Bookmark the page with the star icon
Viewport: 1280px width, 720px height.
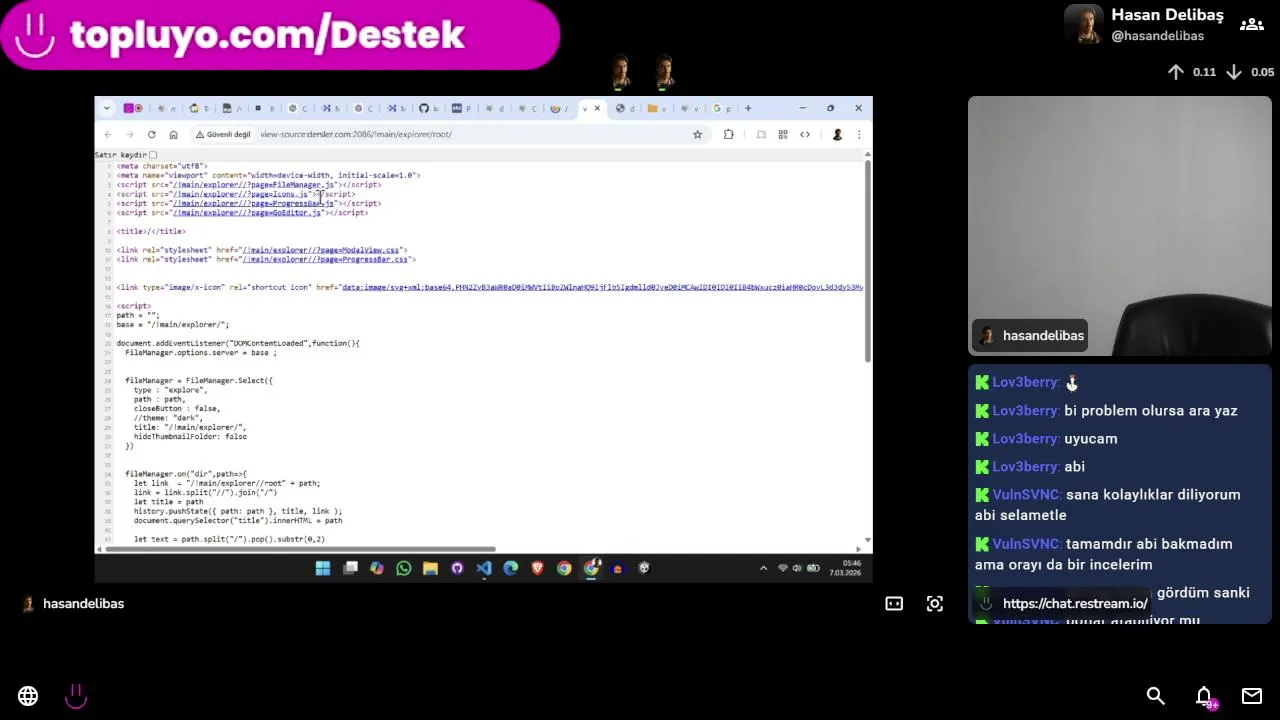(x=698, y=134)
